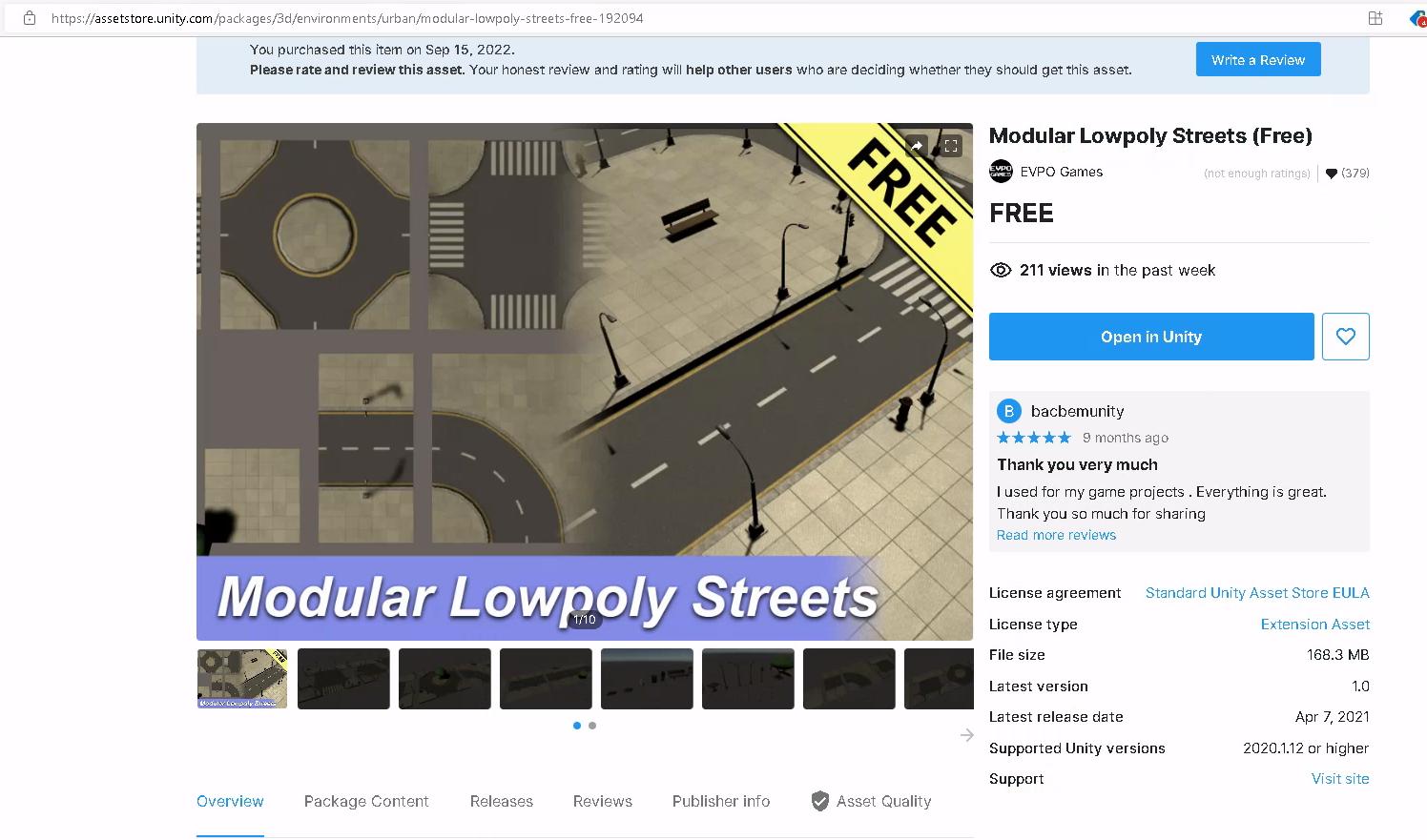Screen dimensions: 1427x840
Task: Click the EVPO Games publisher logo
Action: point(1001,172)
